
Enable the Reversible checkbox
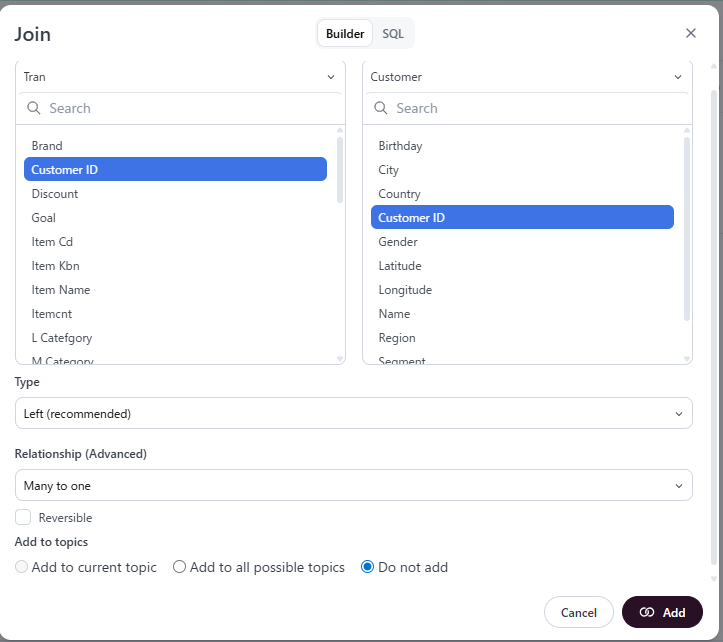point(23,517)
